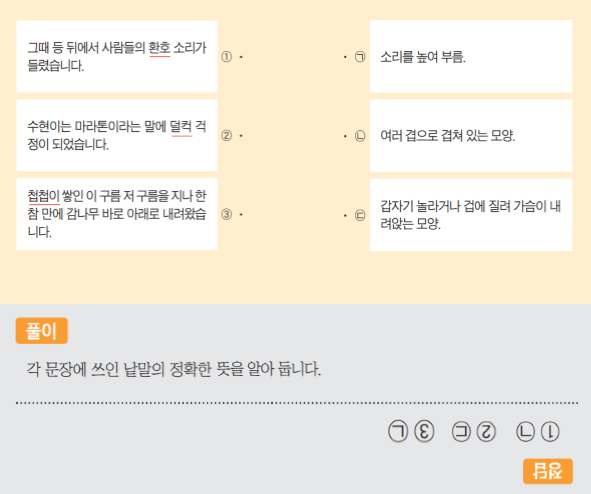Click the circled ㉠ marker
Viewport: 591px width, 494px height.
(x=360, y=57)
